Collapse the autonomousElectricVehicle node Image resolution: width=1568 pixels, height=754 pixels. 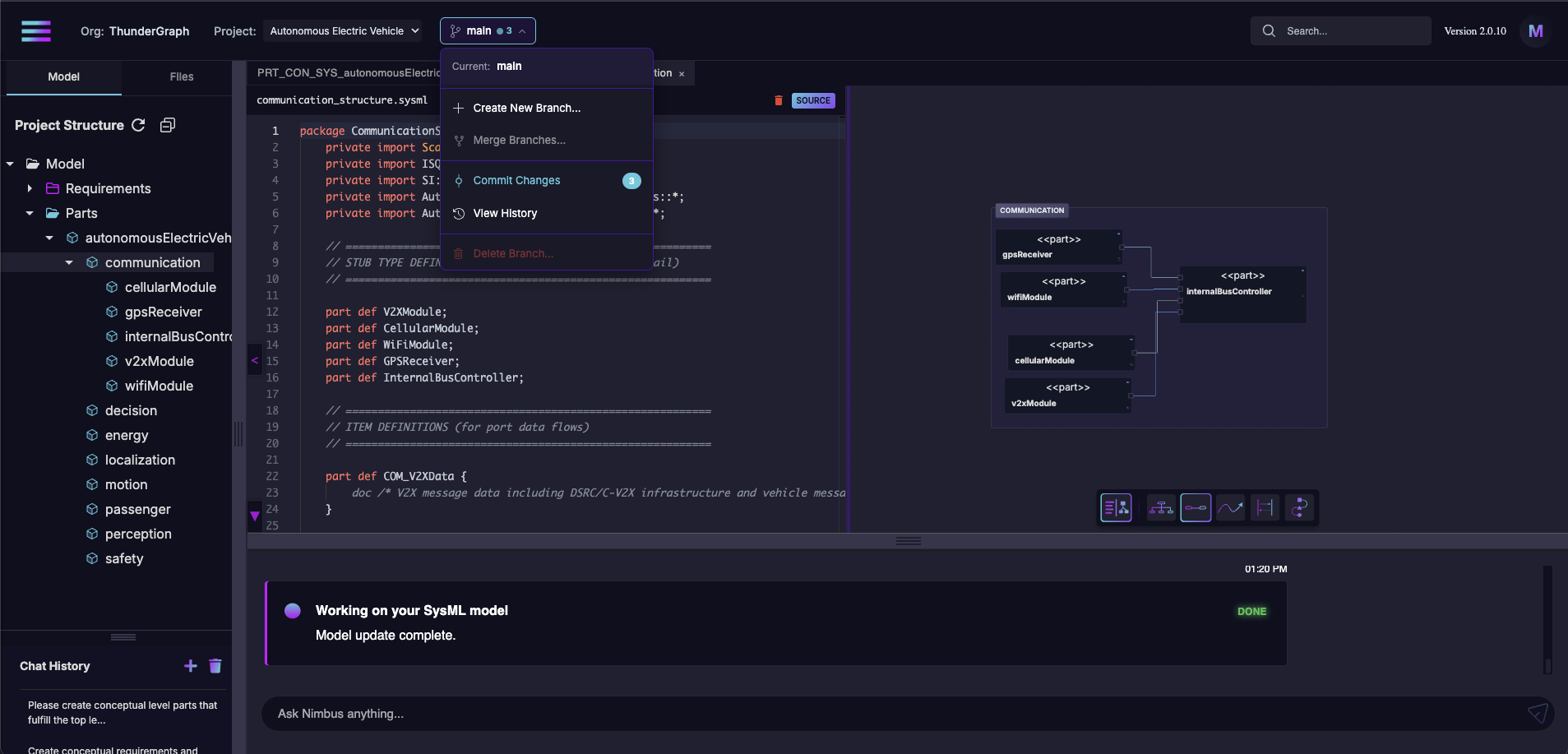pos(49,238)
